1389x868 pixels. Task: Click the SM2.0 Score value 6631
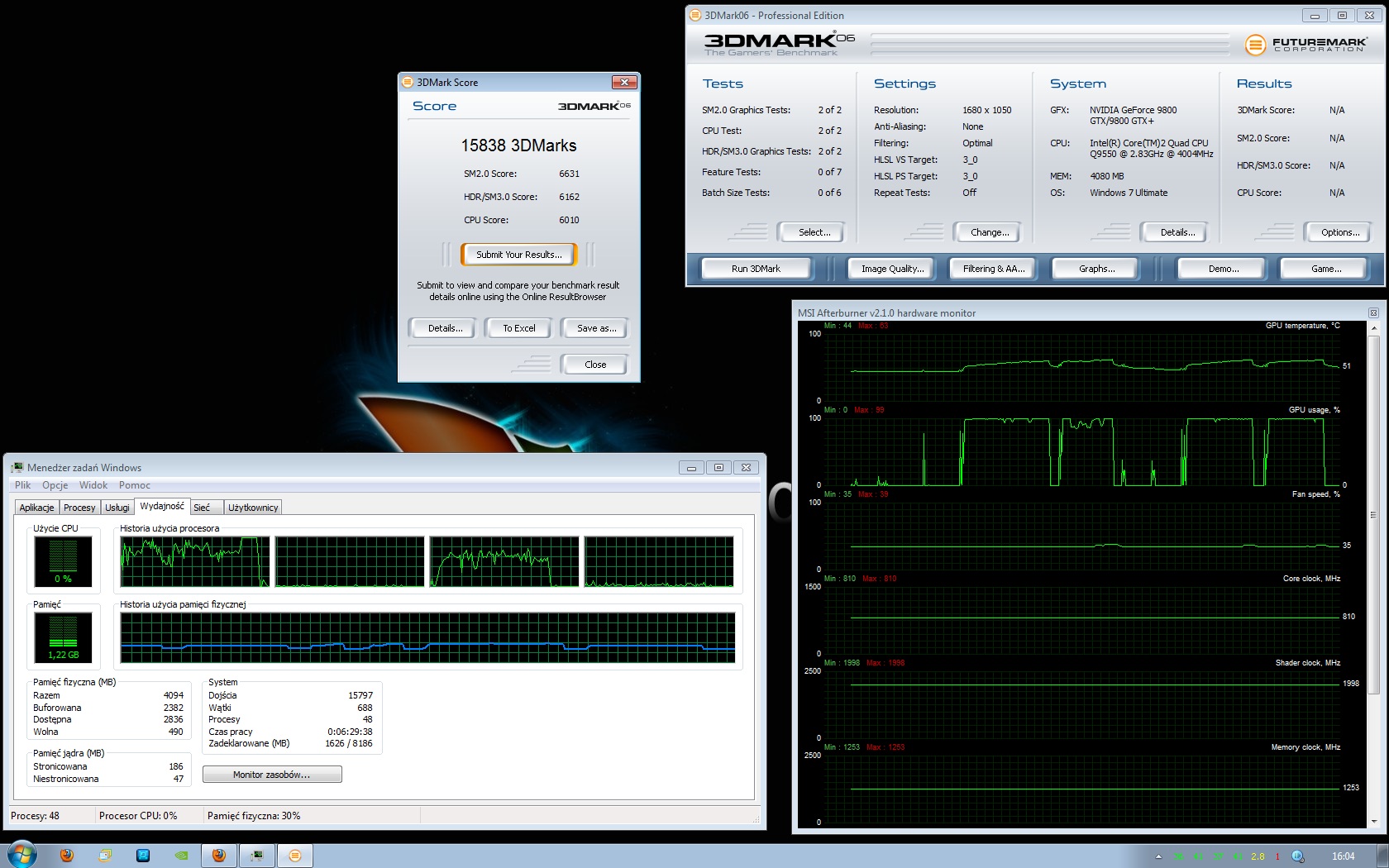click(569, 174)
